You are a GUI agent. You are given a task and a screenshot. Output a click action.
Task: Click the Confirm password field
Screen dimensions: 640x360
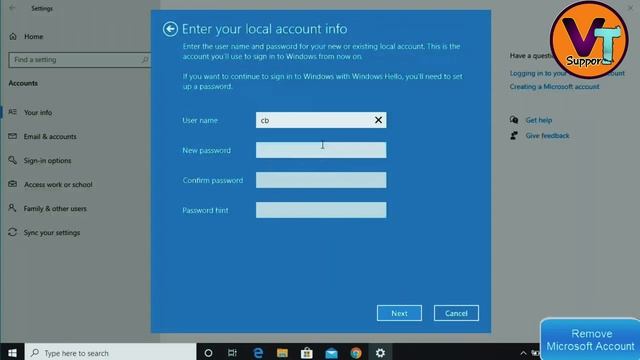(321, 180)
